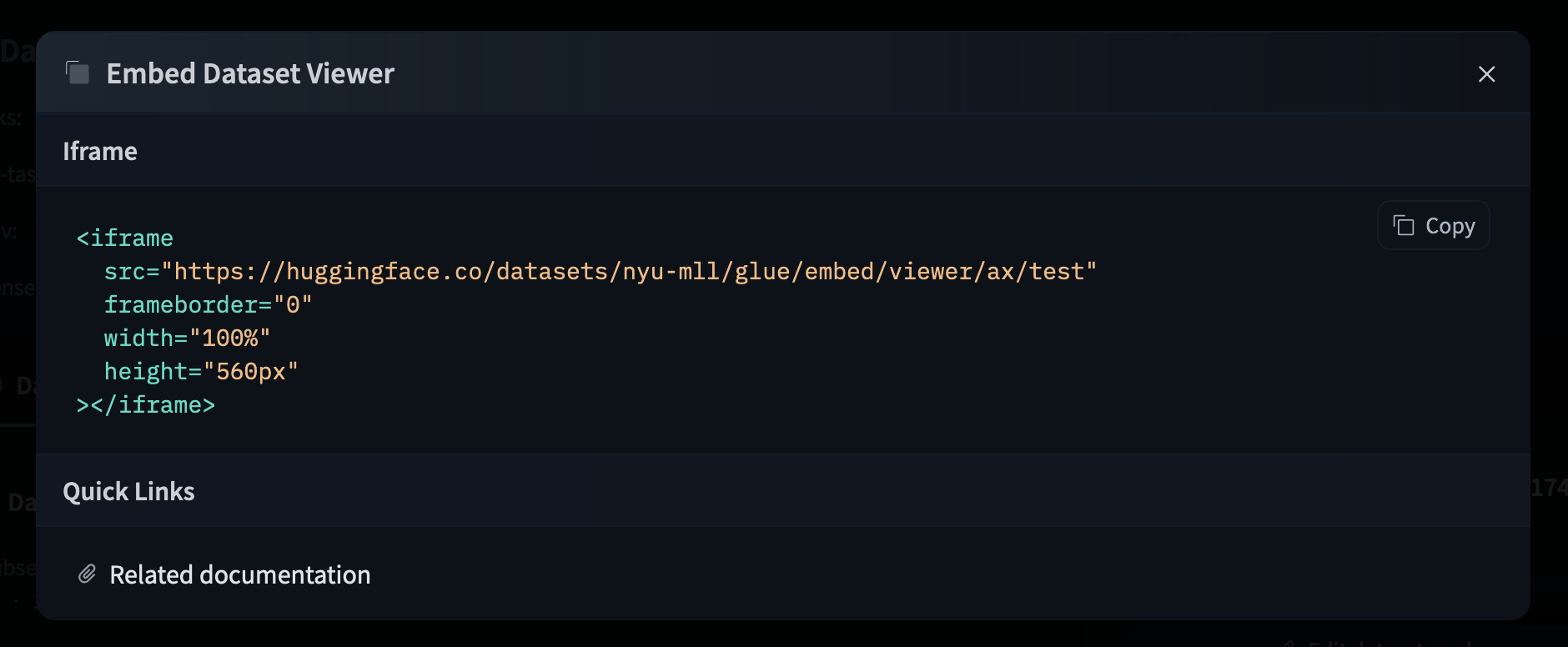The width and height of the screenshot is (1568, 647).
Task: Click the Quick Links section heading
Action: coord(128,491)
